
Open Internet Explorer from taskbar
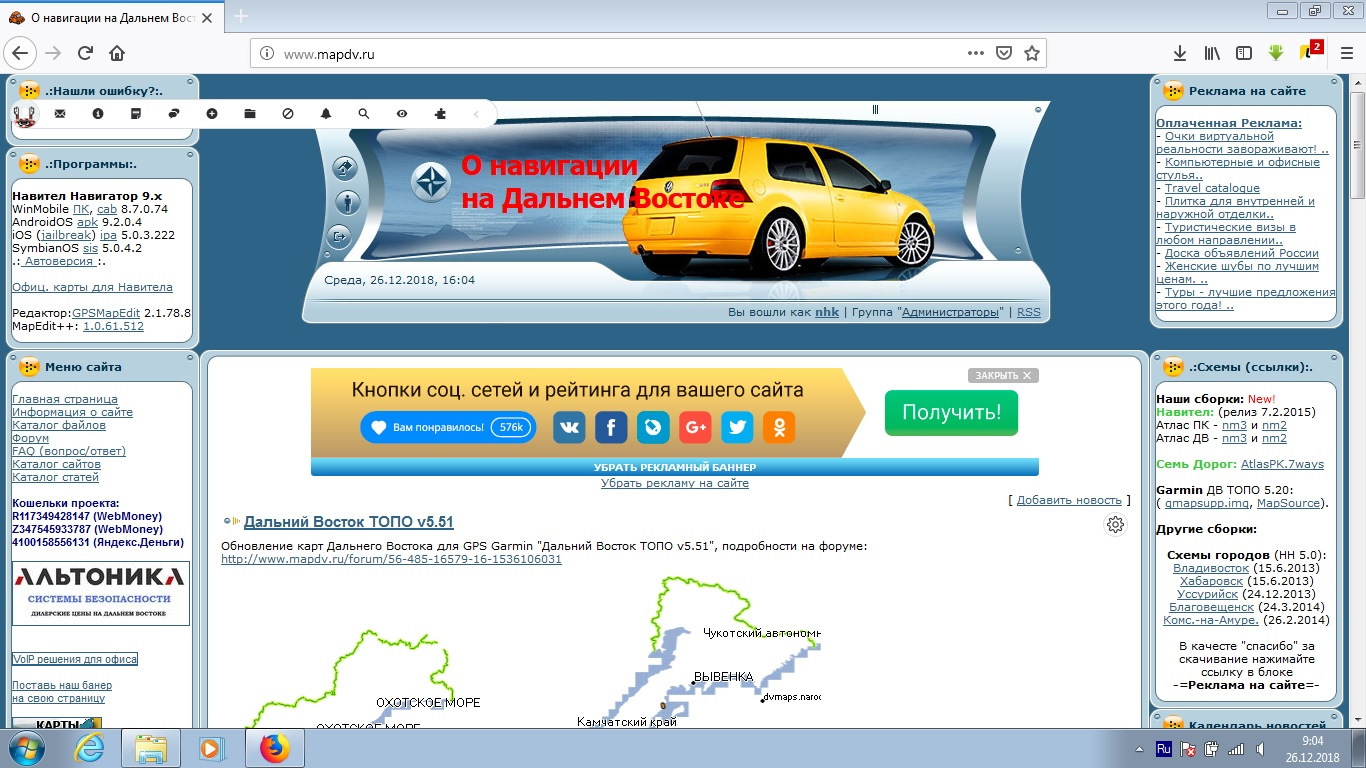(90, 748)
